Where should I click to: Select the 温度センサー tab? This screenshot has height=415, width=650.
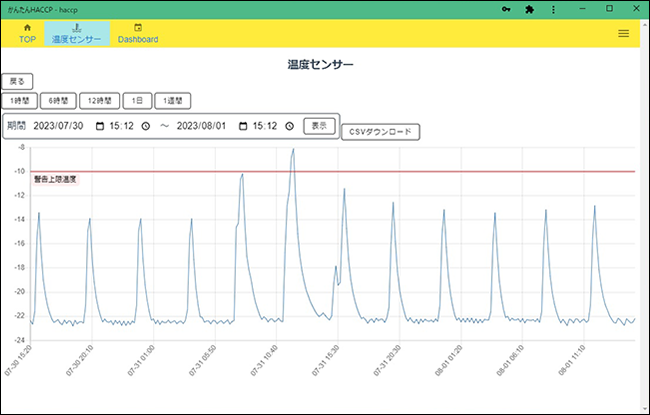77,34
